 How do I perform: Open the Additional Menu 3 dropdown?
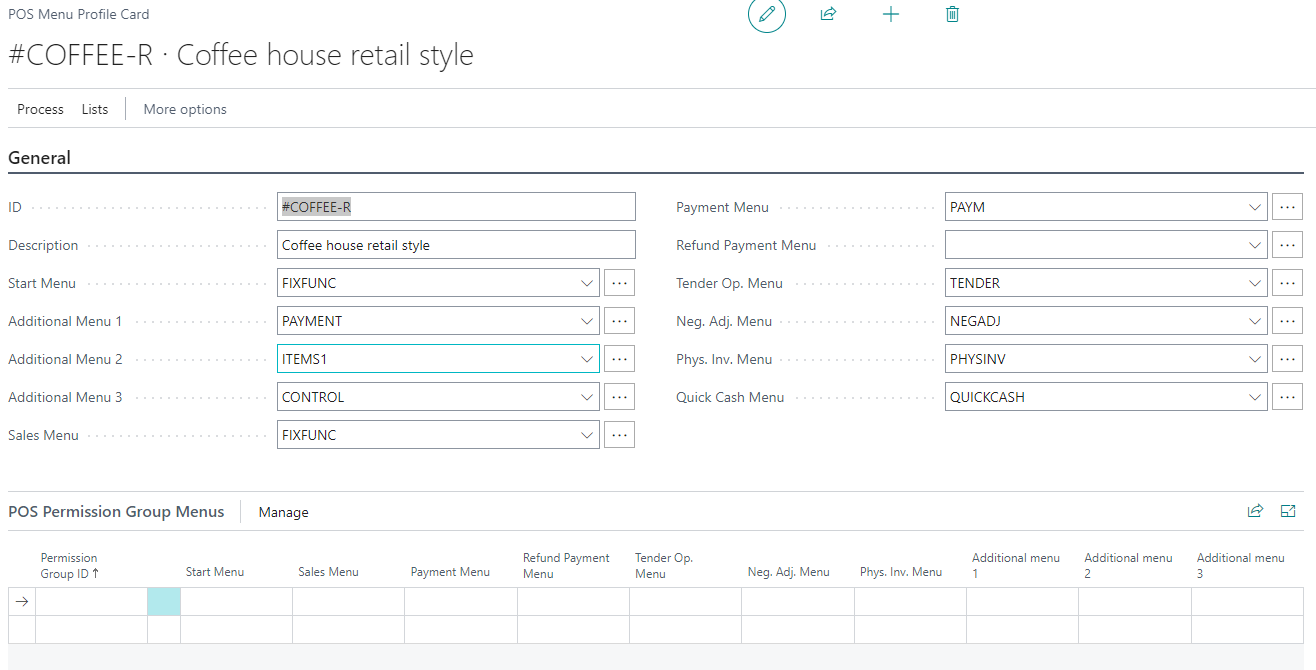(587, 397)
